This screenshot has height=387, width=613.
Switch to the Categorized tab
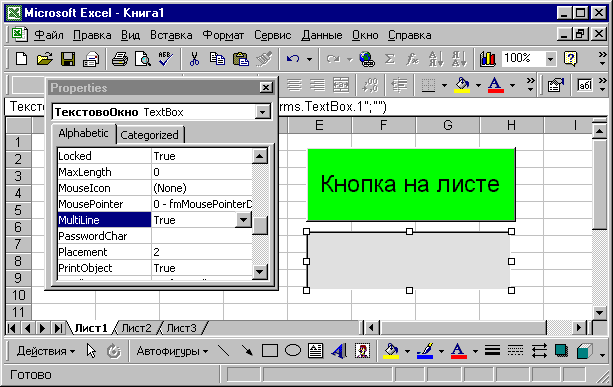point(149,135)
